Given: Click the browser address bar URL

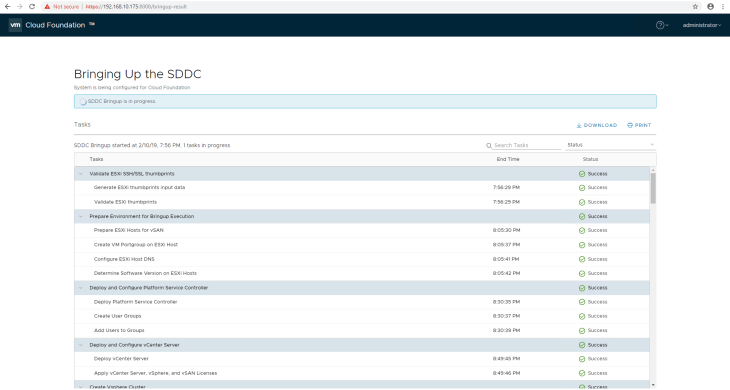Looking at the screenshot, I should point(136,7).
